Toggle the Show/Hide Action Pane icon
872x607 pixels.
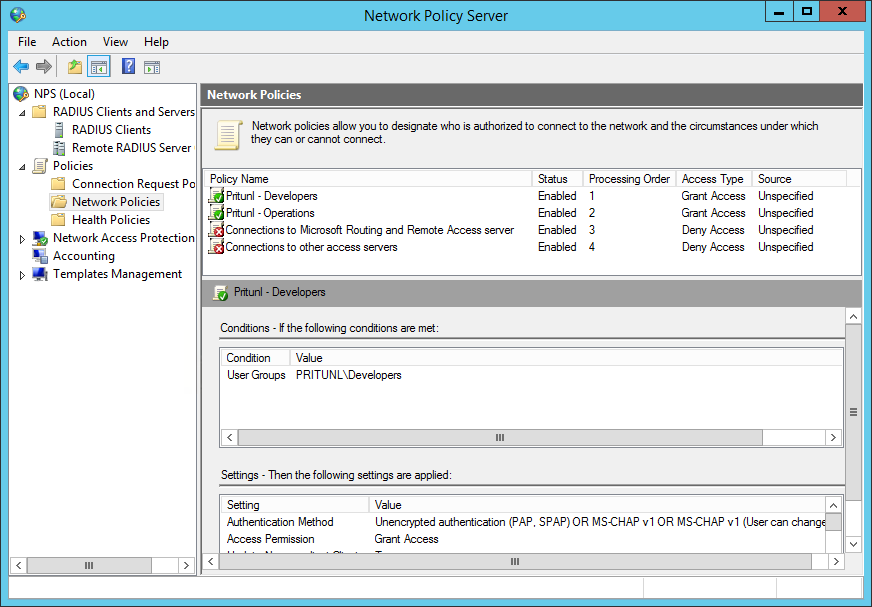152,67
